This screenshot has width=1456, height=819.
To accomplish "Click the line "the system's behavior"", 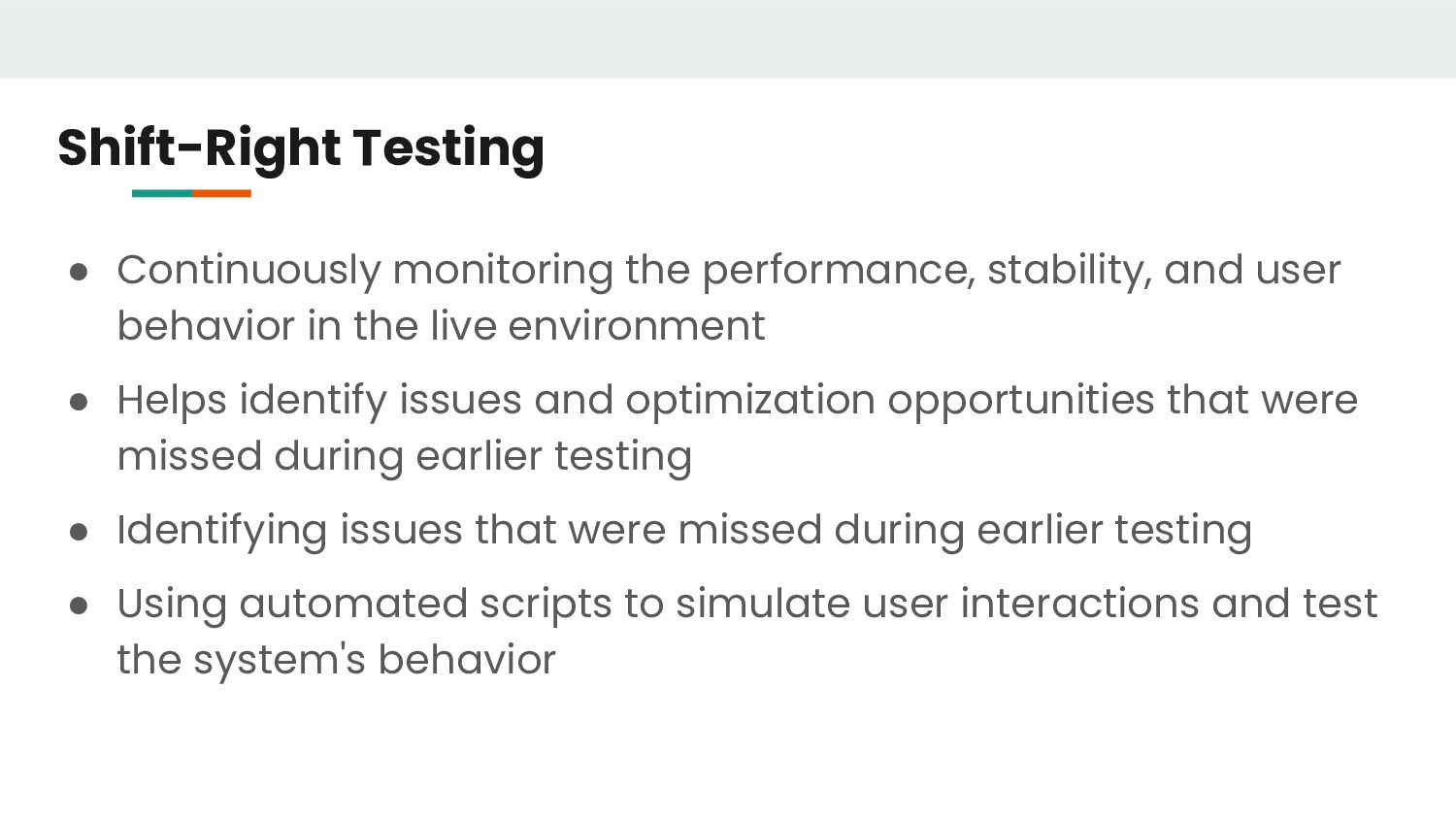I will (336, 660).
